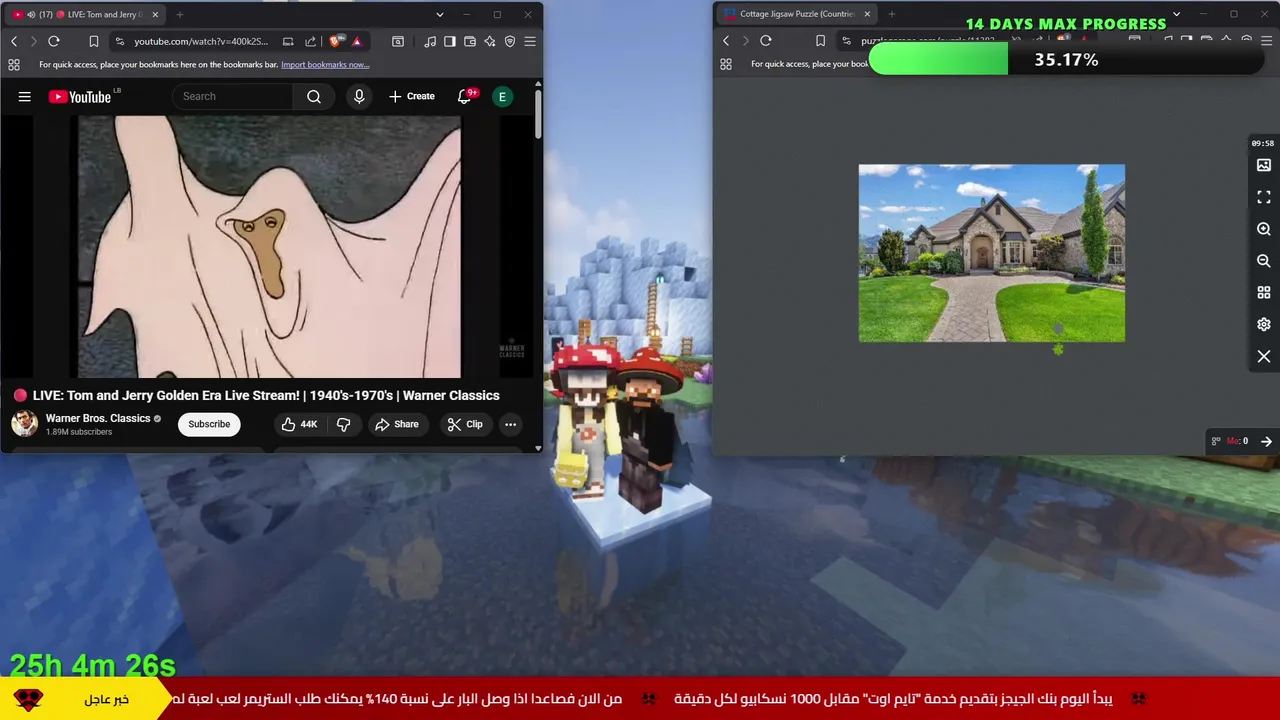Click the cottage jigsaw puzzle image
The height and width of the screenshot is (720, 1280).
992,253
